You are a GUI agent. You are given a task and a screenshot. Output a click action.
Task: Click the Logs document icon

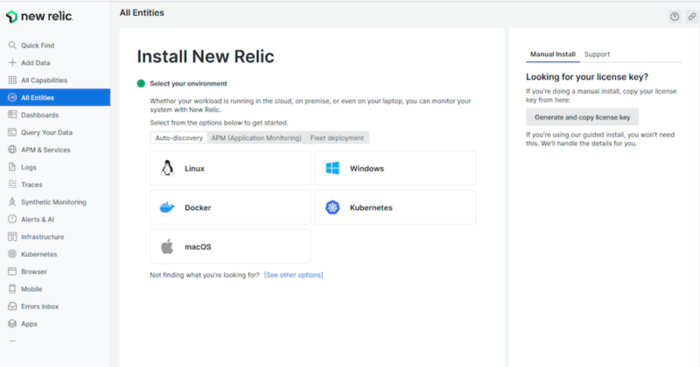pyautogui.click(x=12, y=167)
